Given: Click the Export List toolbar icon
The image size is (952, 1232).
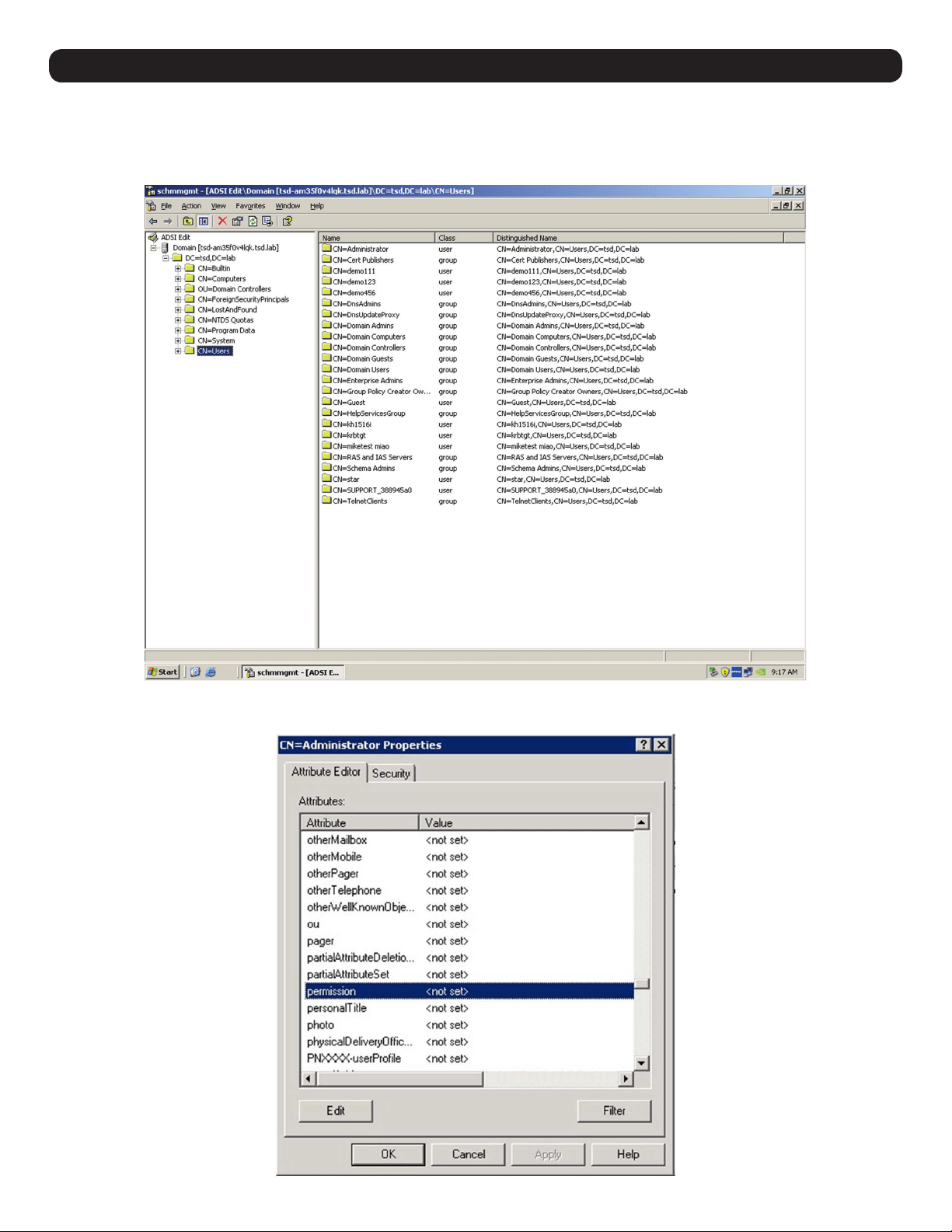Looking at the screenshot, I should click(x=267, y=222).
